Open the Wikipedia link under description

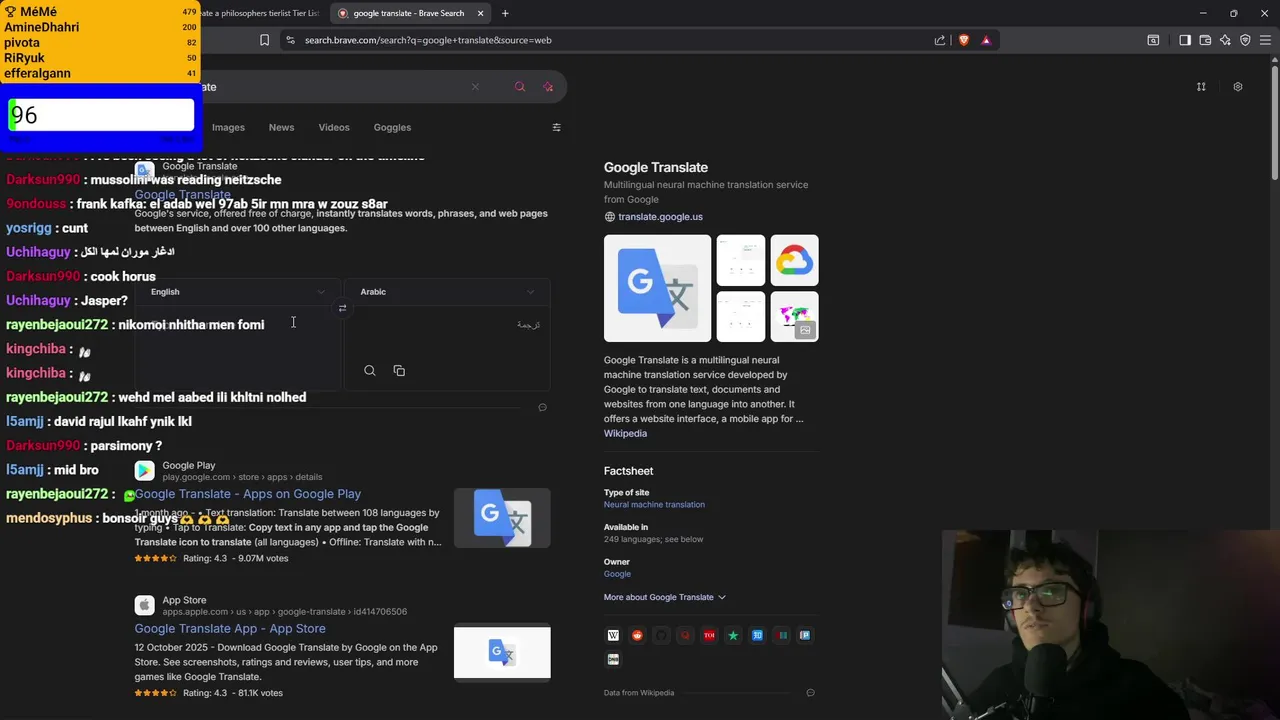[625, 433]
